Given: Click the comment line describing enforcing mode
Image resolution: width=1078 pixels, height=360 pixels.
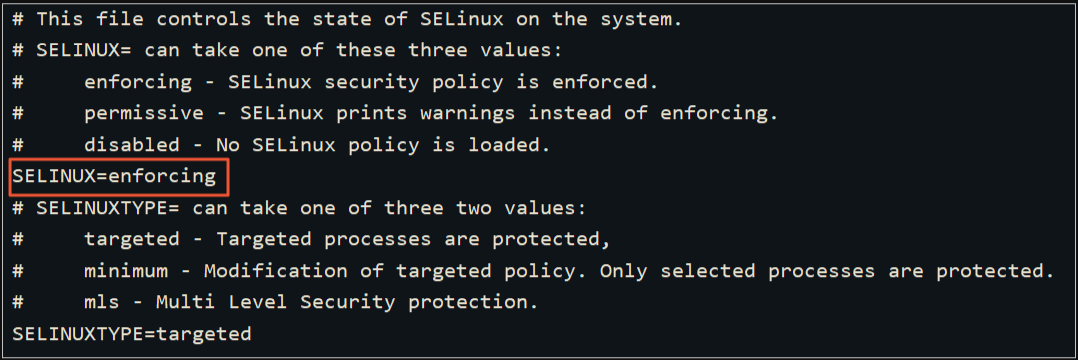Looking at the screenshot, I should click(x=336, y=82).
